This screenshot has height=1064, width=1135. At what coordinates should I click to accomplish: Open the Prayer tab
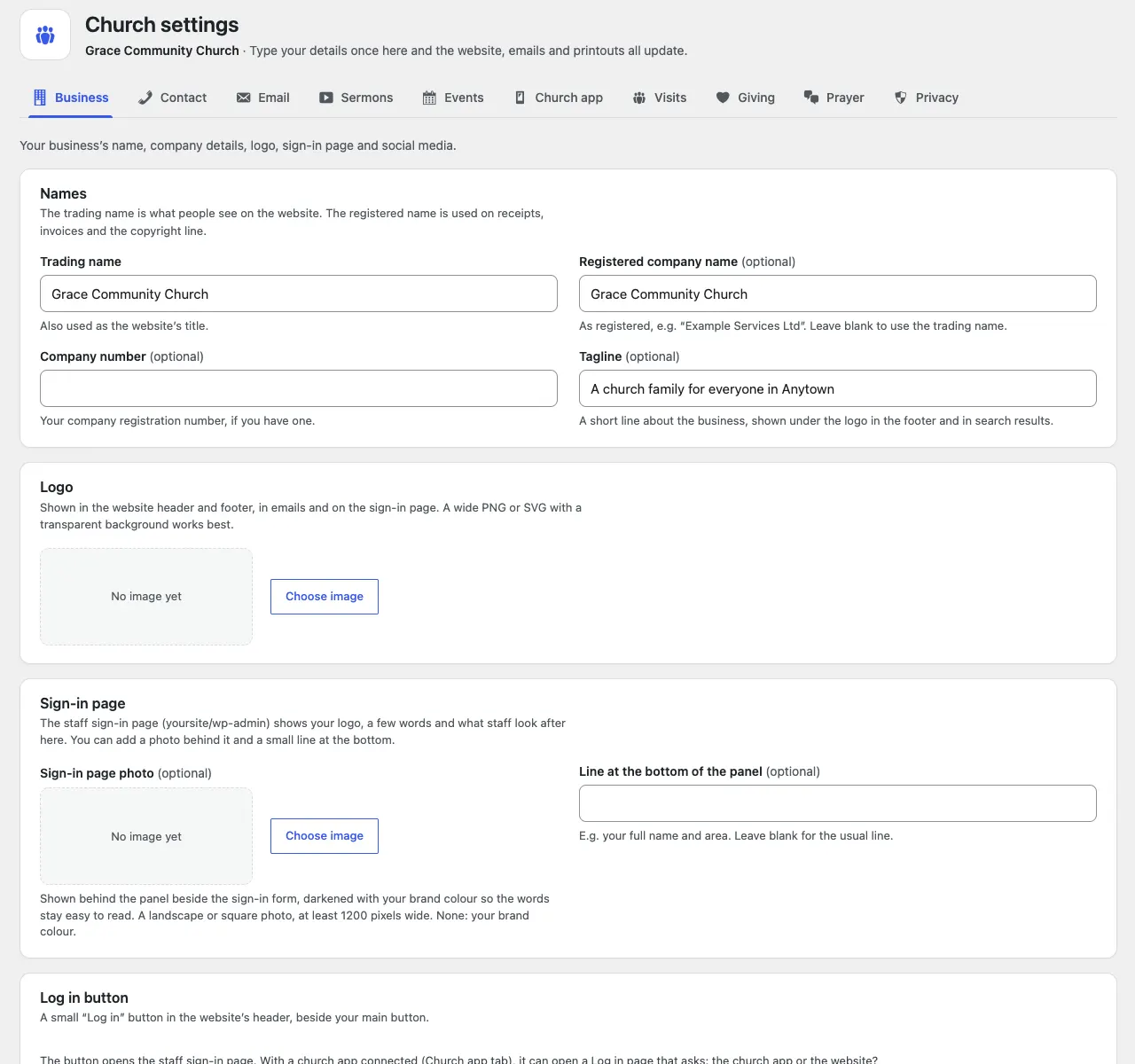(834, 98)
